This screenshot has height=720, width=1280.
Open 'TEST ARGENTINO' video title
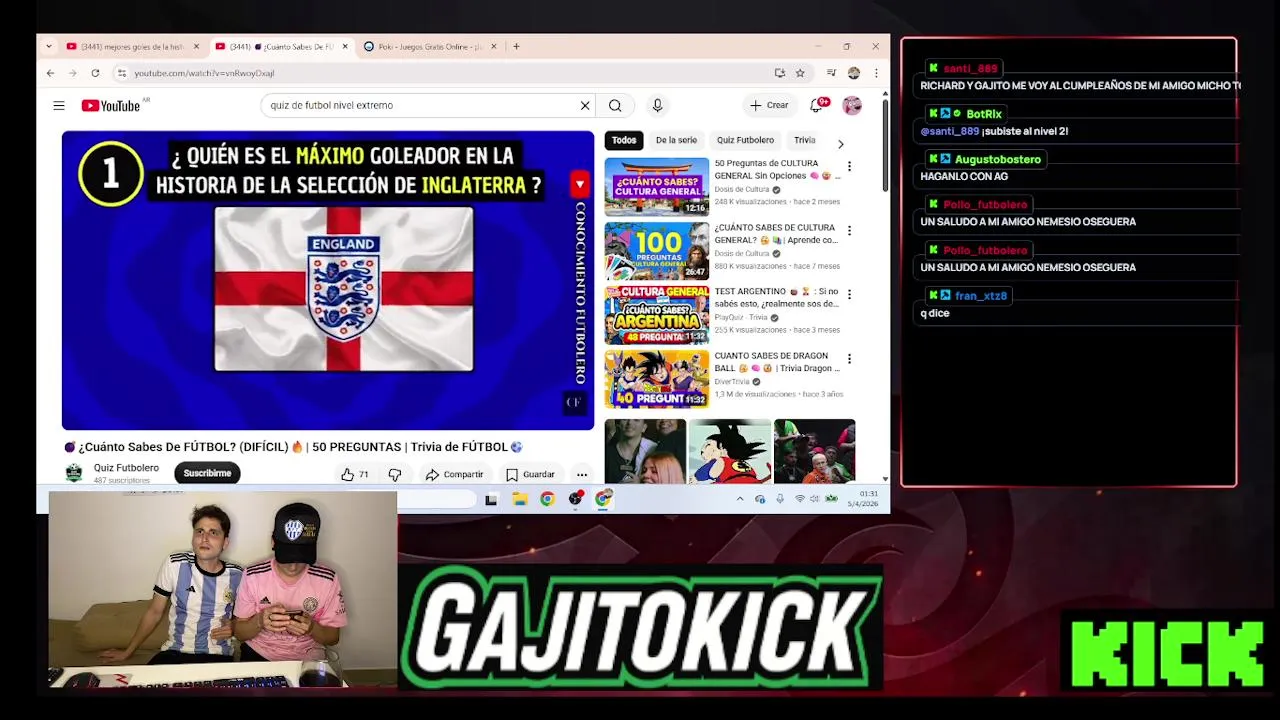pyautogui.click(x=777, y=297)
